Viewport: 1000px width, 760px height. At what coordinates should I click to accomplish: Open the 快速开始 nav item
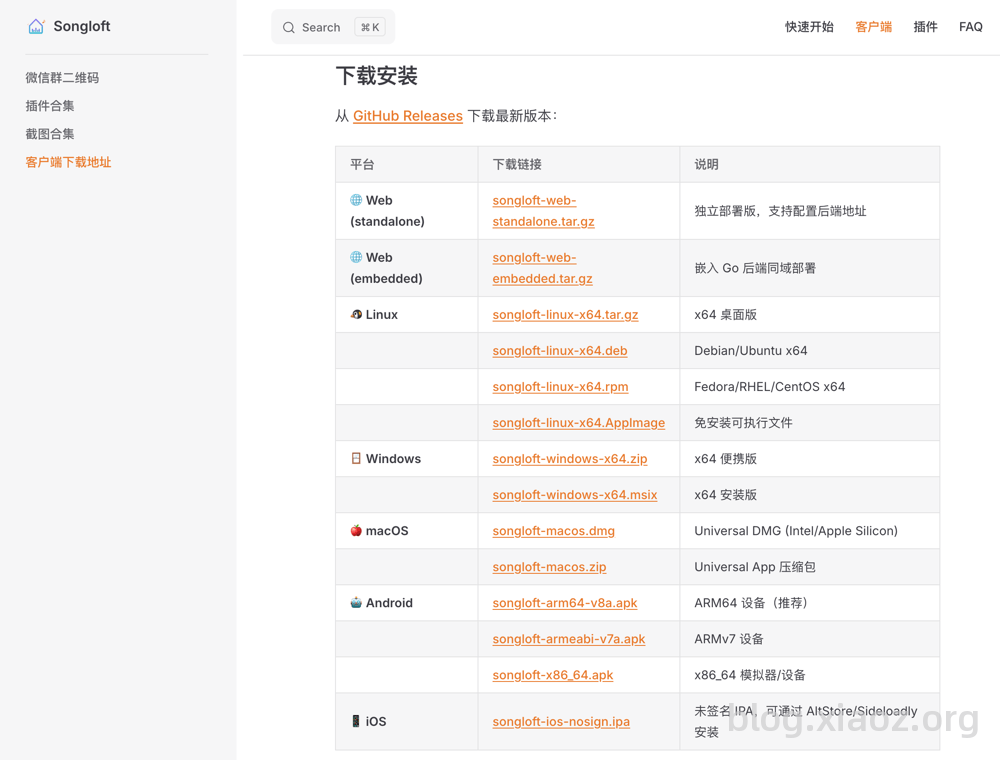pyautogui.click(x=809, y=27)
